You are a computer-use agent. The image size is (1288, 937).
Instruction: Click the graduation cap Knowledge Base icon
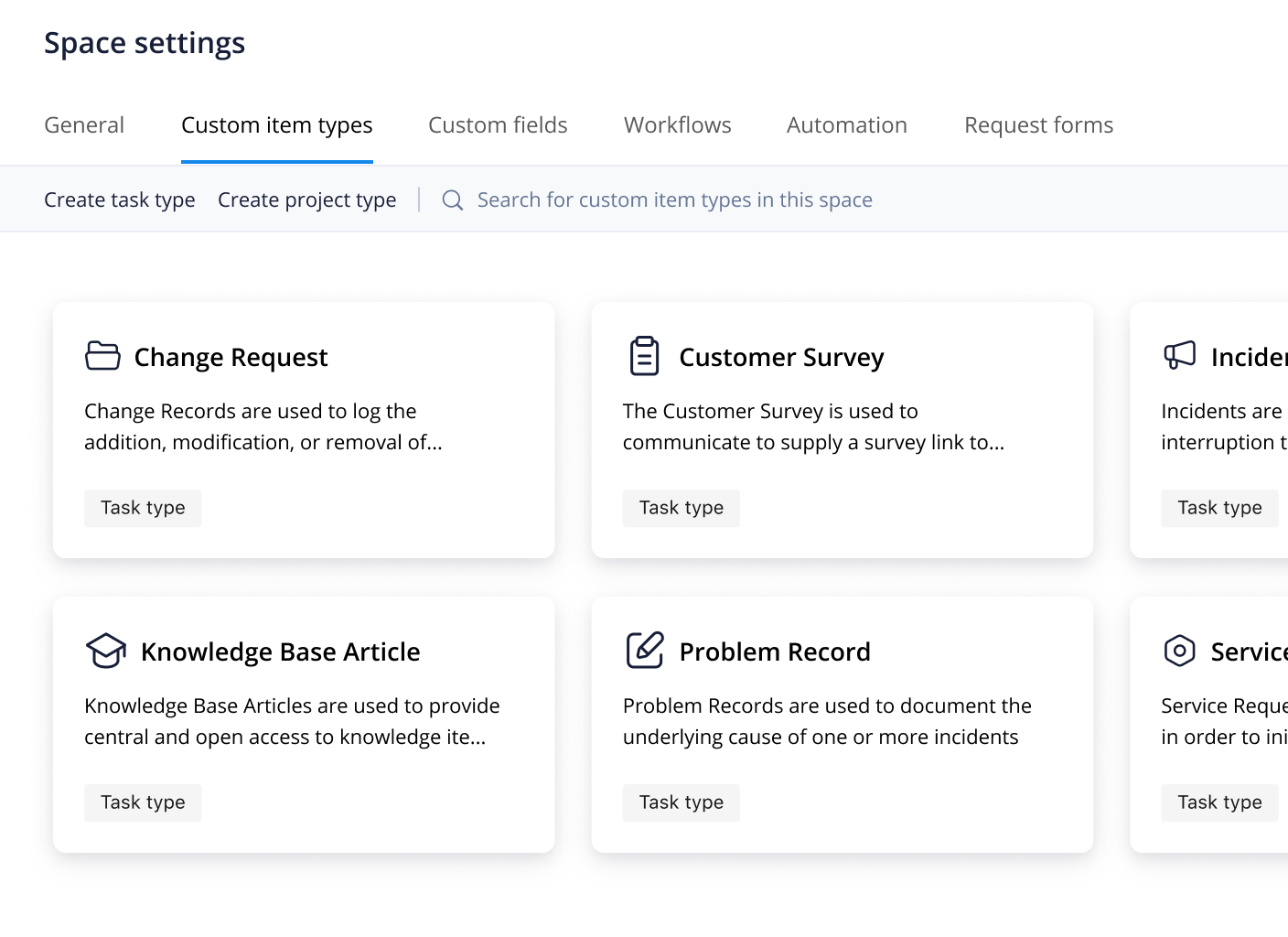pyautogui.click(x=106, y=651)
